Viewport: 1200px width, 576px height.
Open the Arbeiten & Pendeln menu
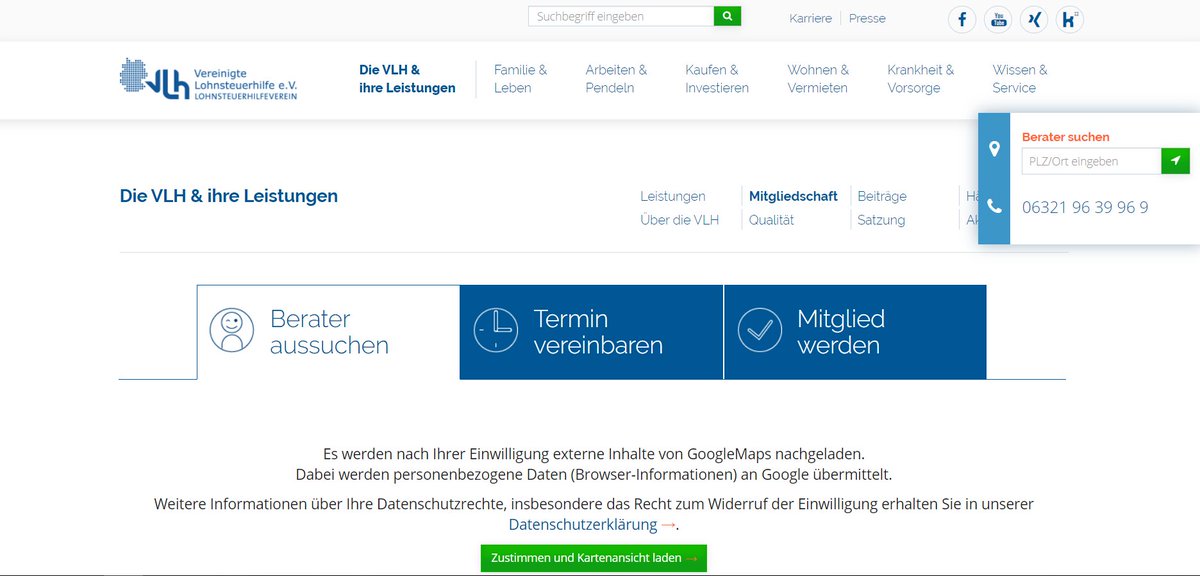coord(616,79)
